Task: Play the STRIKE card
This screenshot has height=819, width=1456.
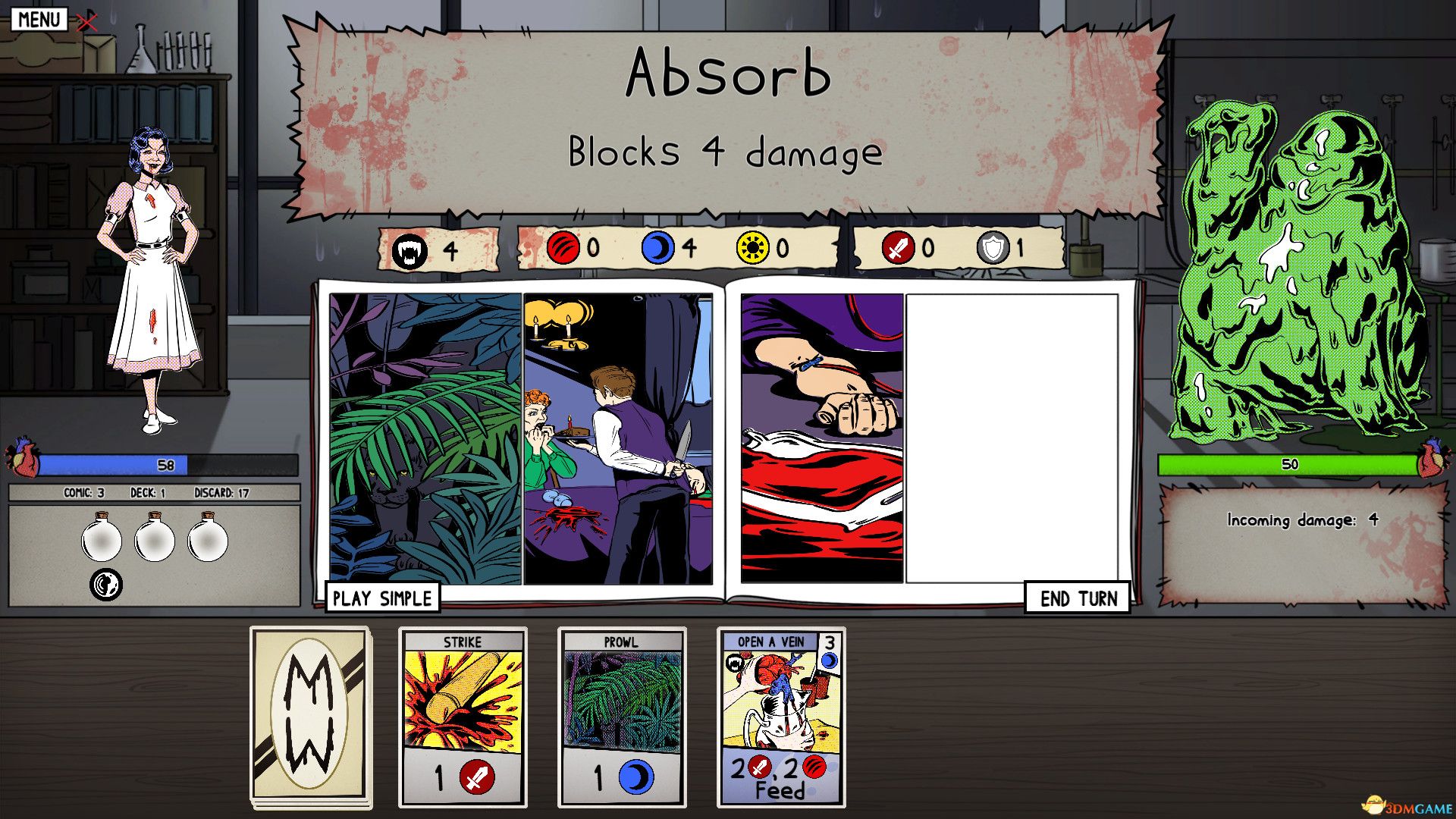Action: pyautogui.click(x=463, y=717)
